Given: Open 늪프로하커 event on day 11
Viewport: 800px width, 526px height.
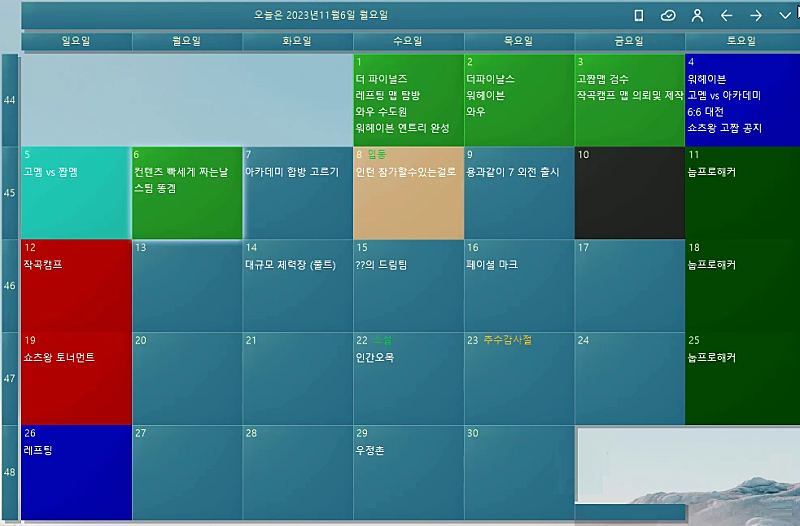Looking at the screenshot, I should (x=712, y=172).
